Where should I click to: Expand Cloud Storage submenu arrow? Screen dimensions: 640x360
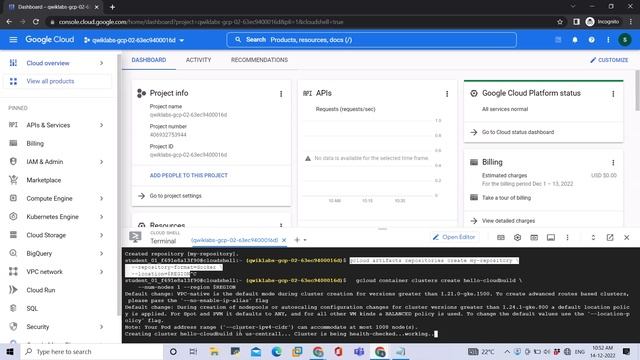[102, 235]
